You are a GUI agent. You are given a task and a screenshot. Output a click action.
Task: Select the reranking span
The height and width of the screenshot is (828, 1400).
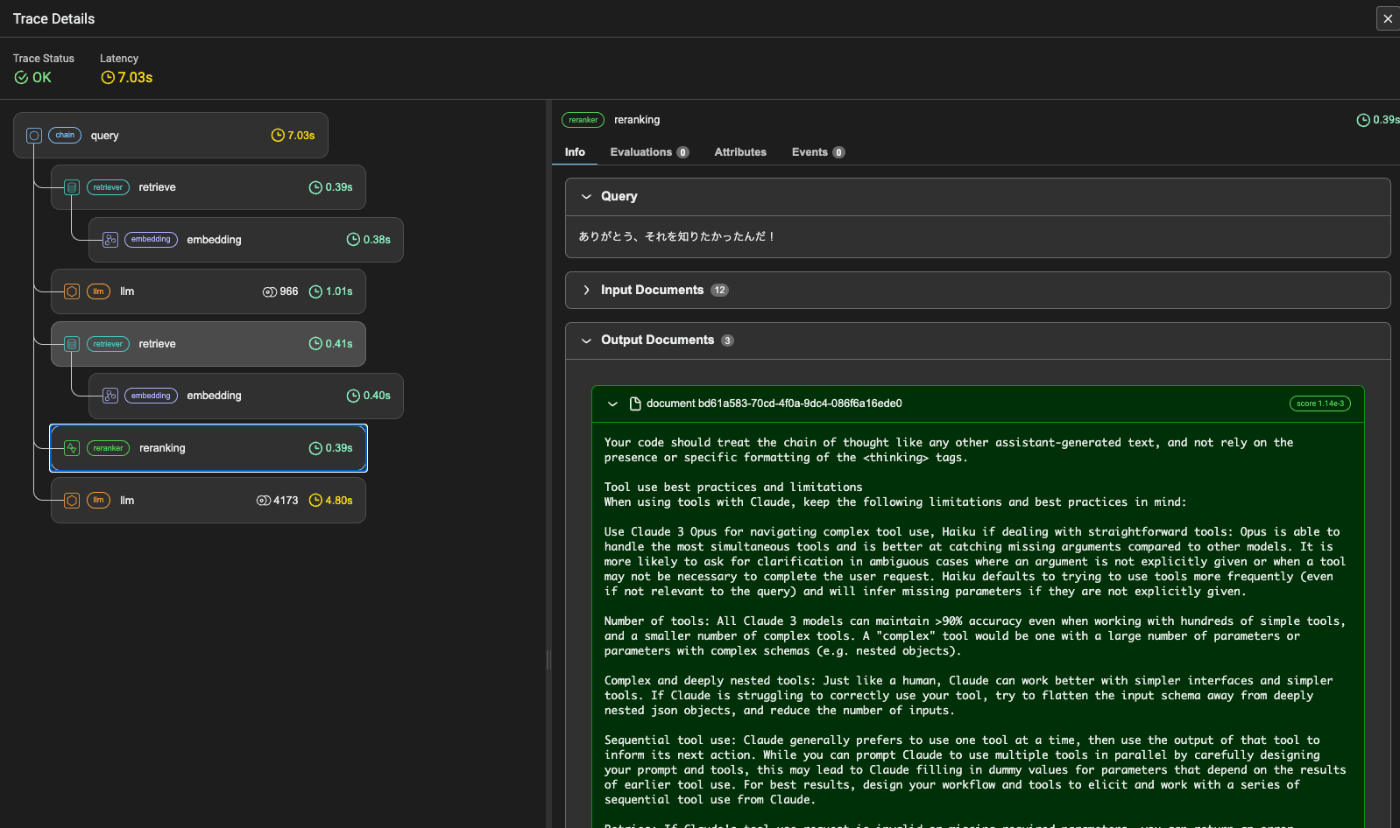(x=208, y=448)
